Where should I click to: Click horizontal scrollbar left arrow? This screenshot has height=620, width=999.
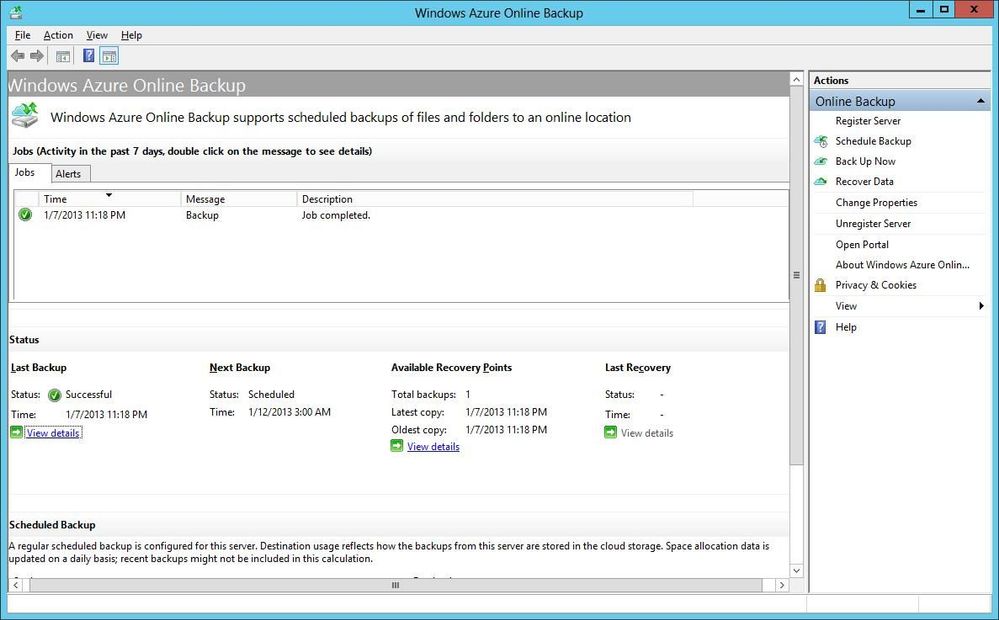pyautogui.click(x=16, y=585)
